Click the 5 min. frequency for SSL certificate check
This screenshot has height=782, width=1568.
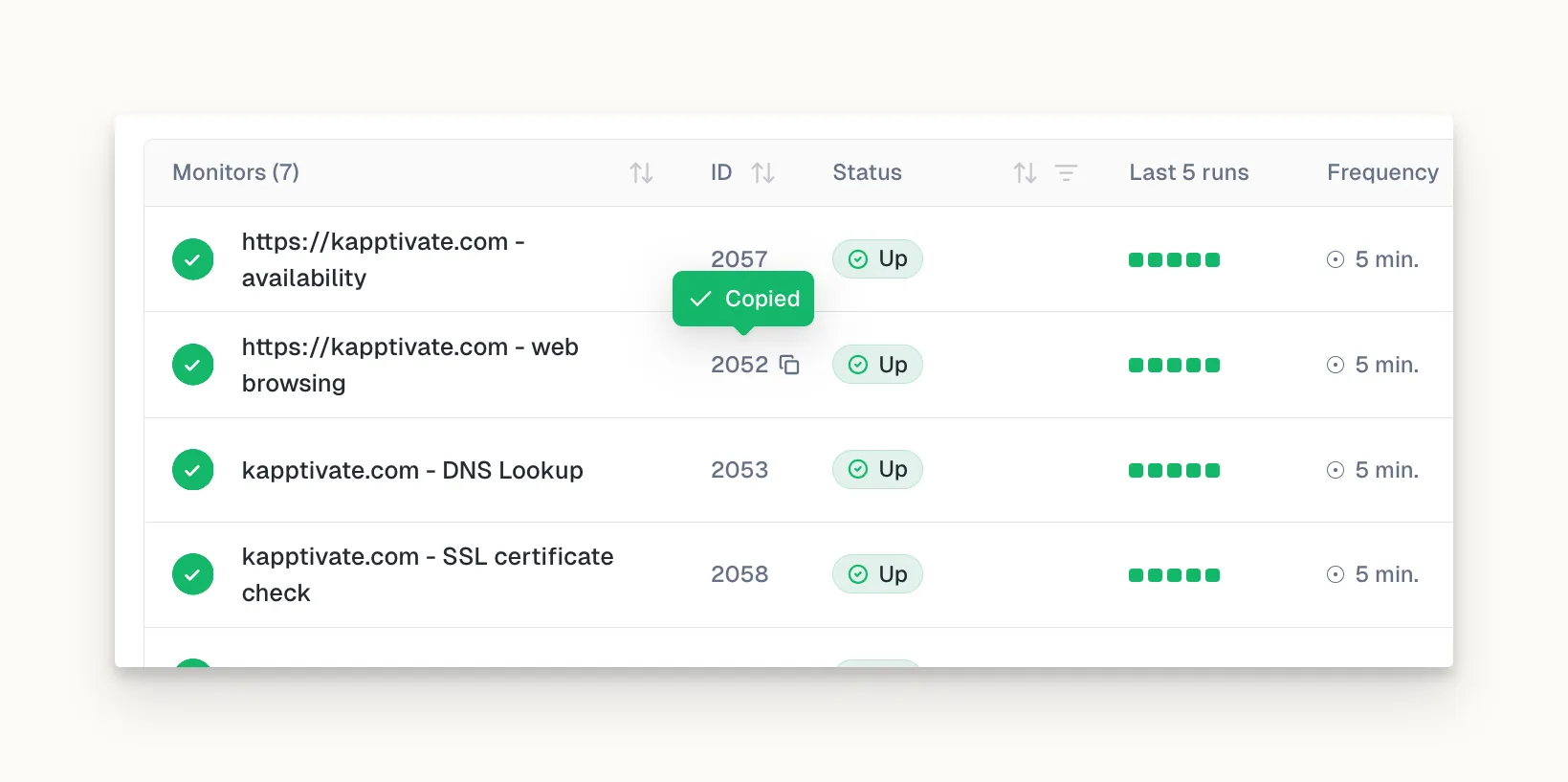coord(1386,574)
